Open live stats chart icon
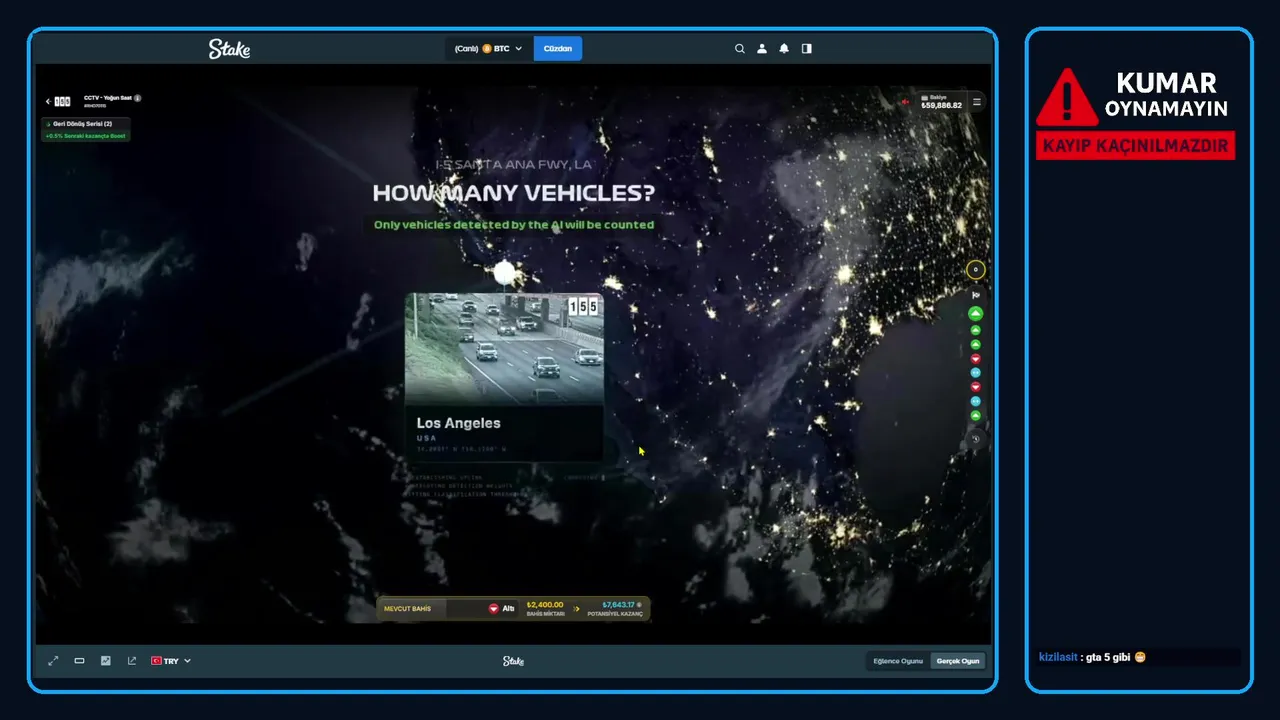Screen dimensions: 1280x720 point(106,661)
